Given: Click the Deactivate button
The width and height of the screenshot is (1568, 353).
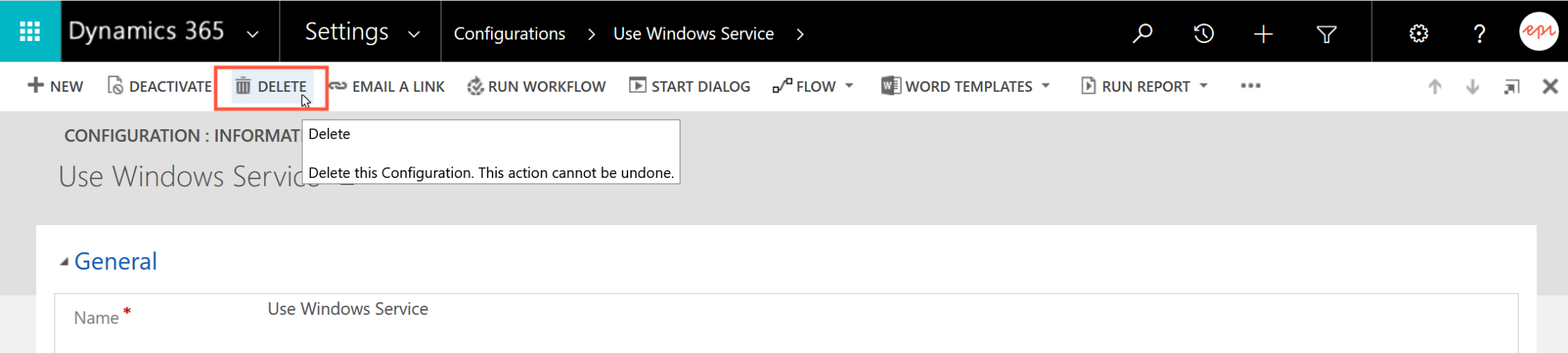Looking at the screenshot, I should [160, 86].
